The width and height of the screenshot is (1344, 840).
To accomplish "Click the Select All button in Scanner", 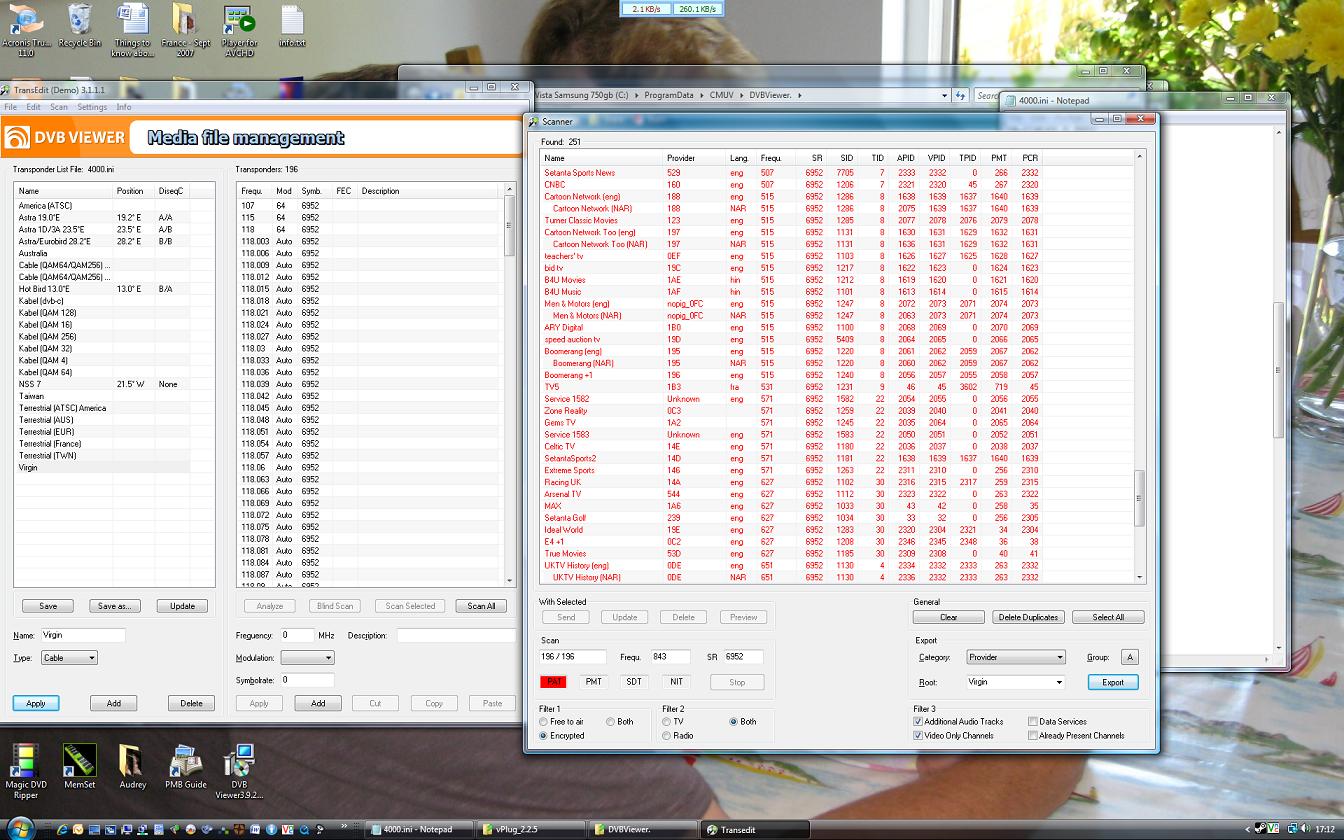I will click(1108, 617).
